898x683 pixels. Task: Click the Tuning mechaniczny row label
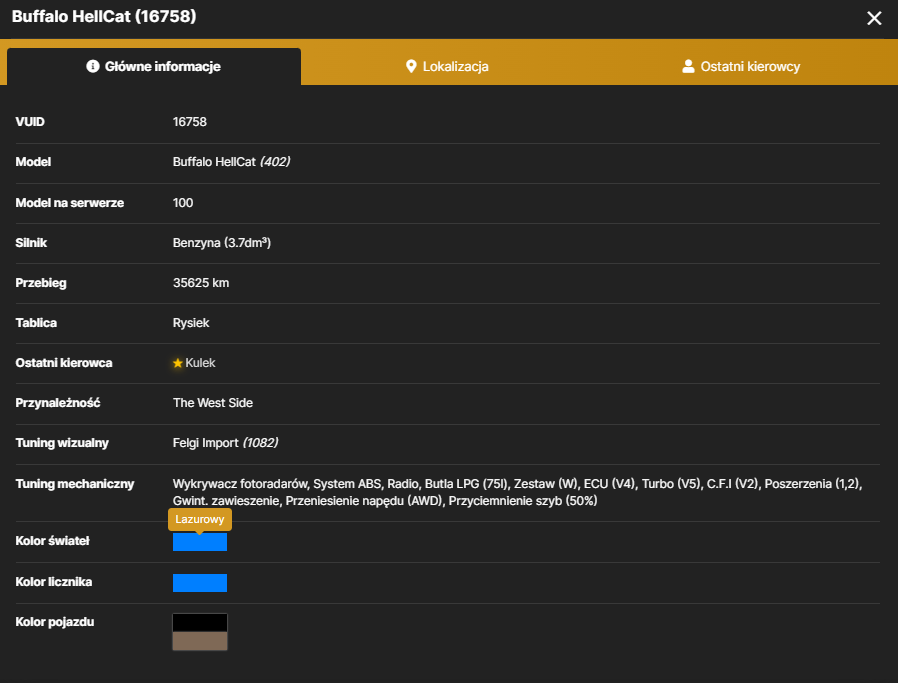(x=74, y=484)
